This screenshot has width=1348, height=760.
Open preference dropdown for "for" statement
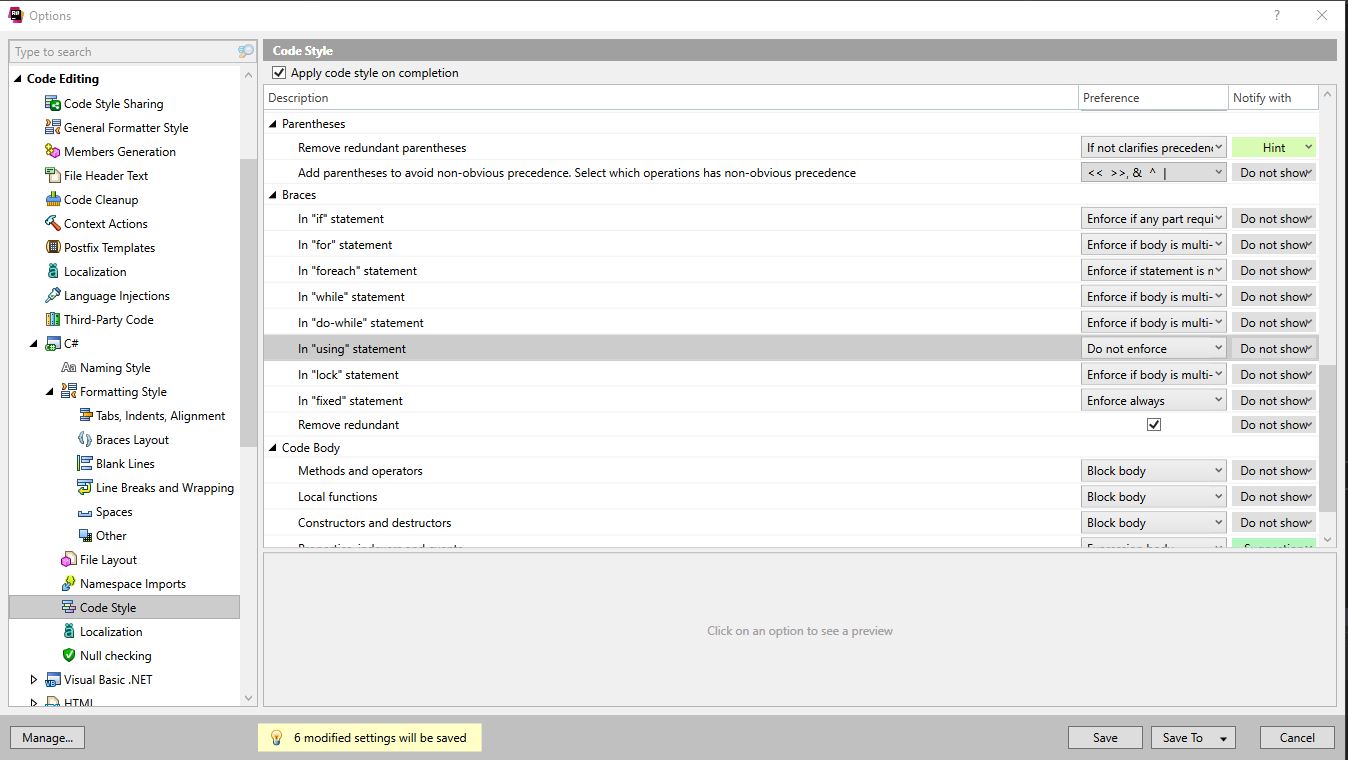pyautogui.click(x=1154, y=244)
